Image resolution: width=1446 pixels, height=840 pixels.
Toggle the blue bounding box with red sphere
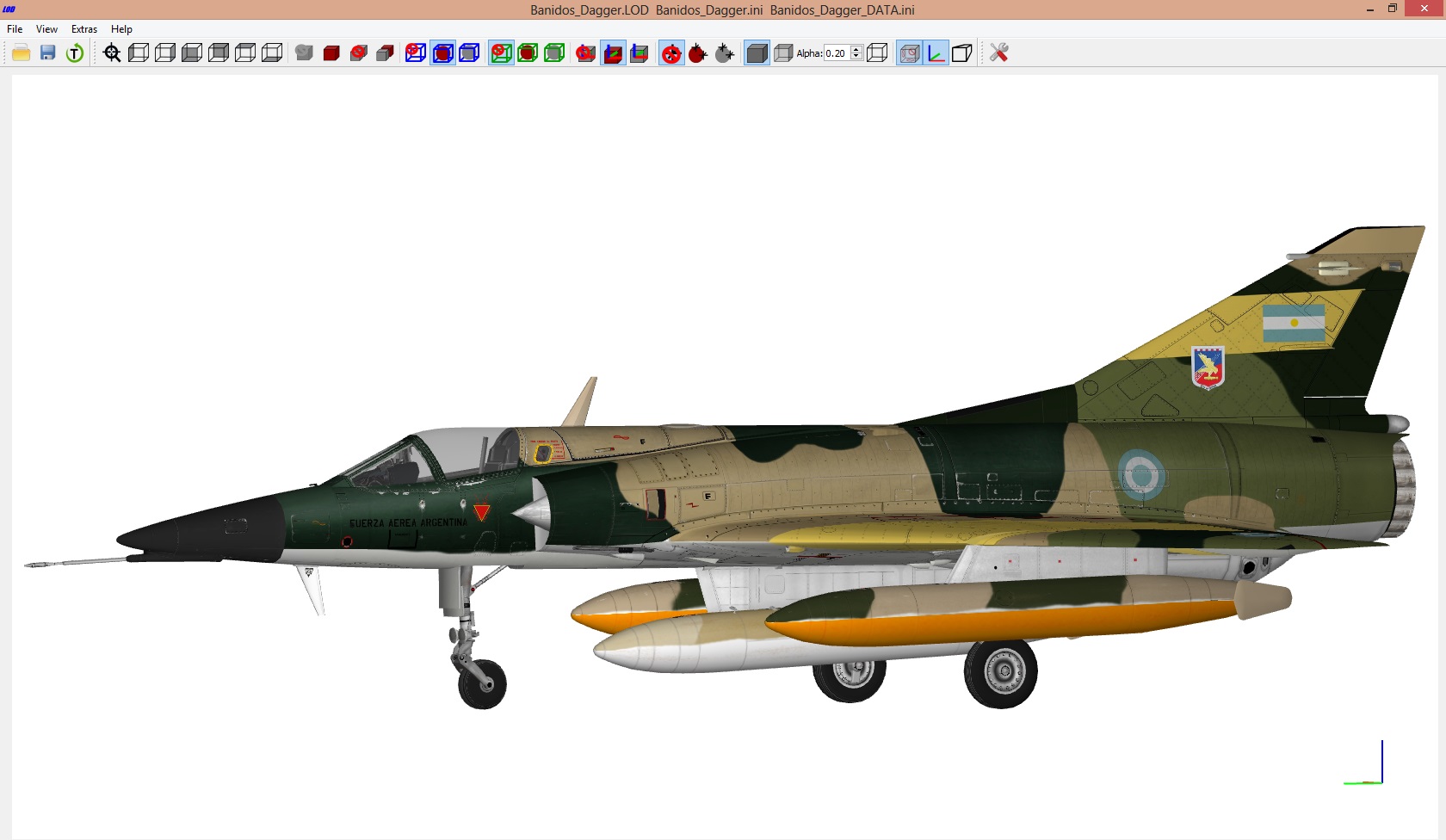click(442, 52)
